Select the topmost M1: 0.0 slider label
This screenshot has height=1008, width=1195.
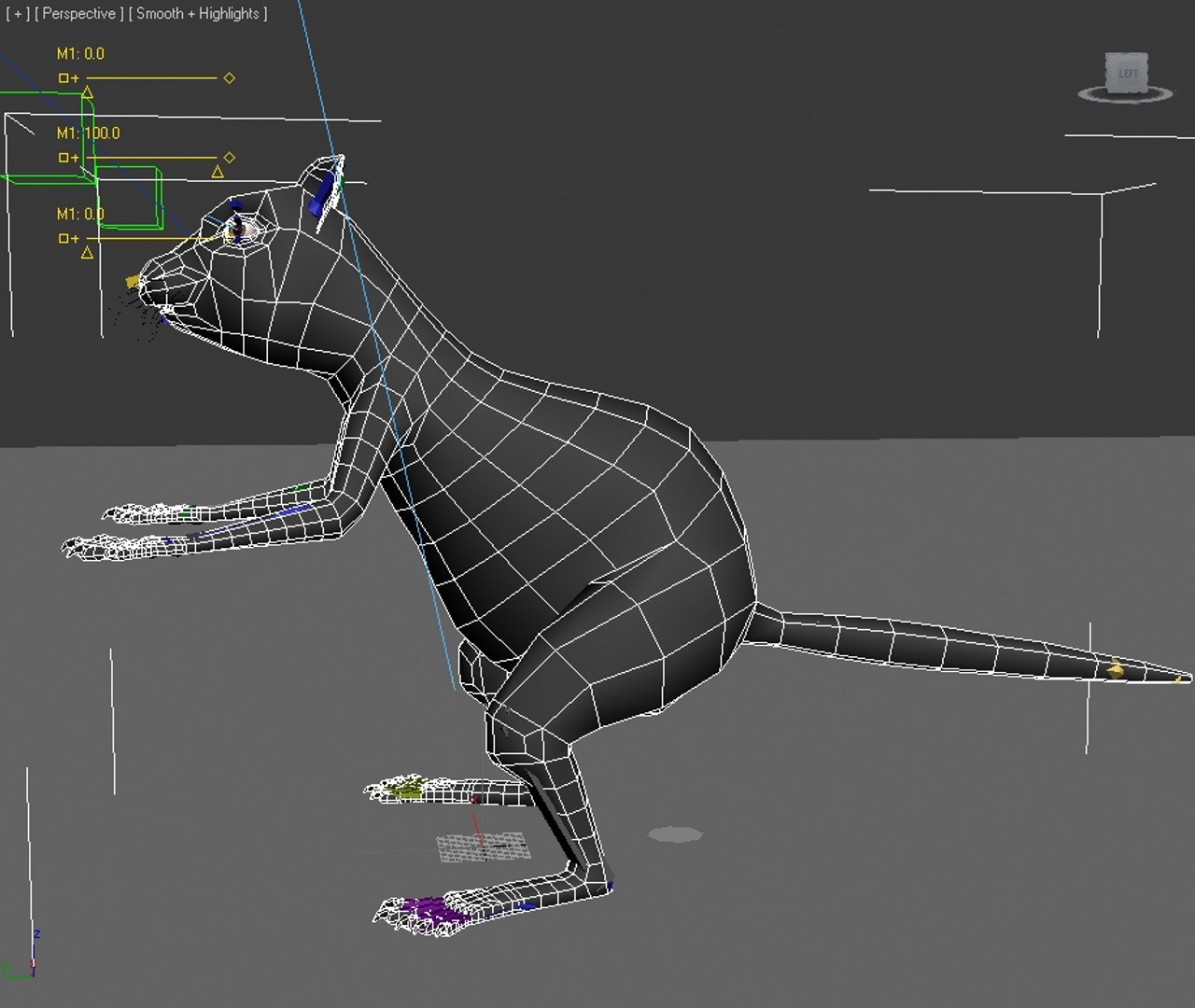pyautogui.click(x=81, y=54)
